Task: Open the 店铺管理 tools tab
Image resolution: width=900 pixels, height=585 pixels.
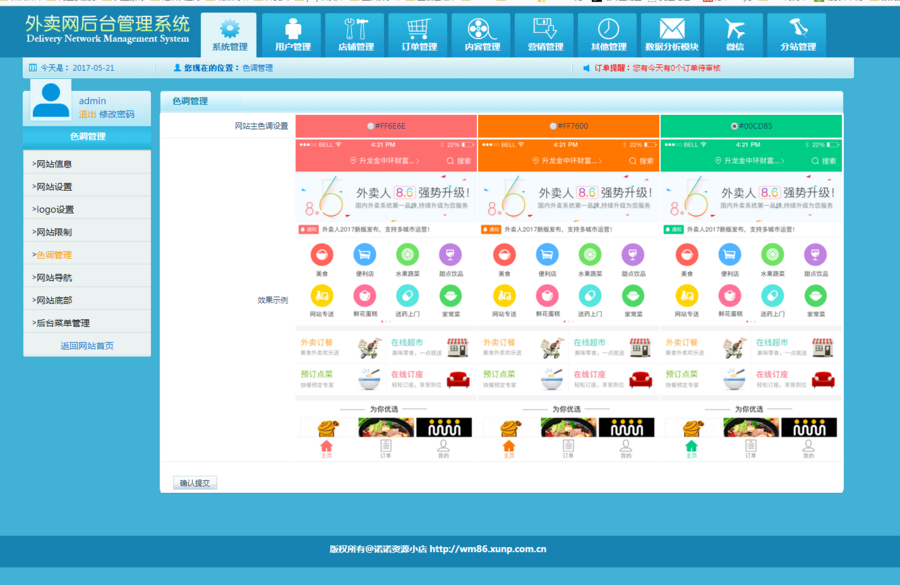Action: [356, 34]
